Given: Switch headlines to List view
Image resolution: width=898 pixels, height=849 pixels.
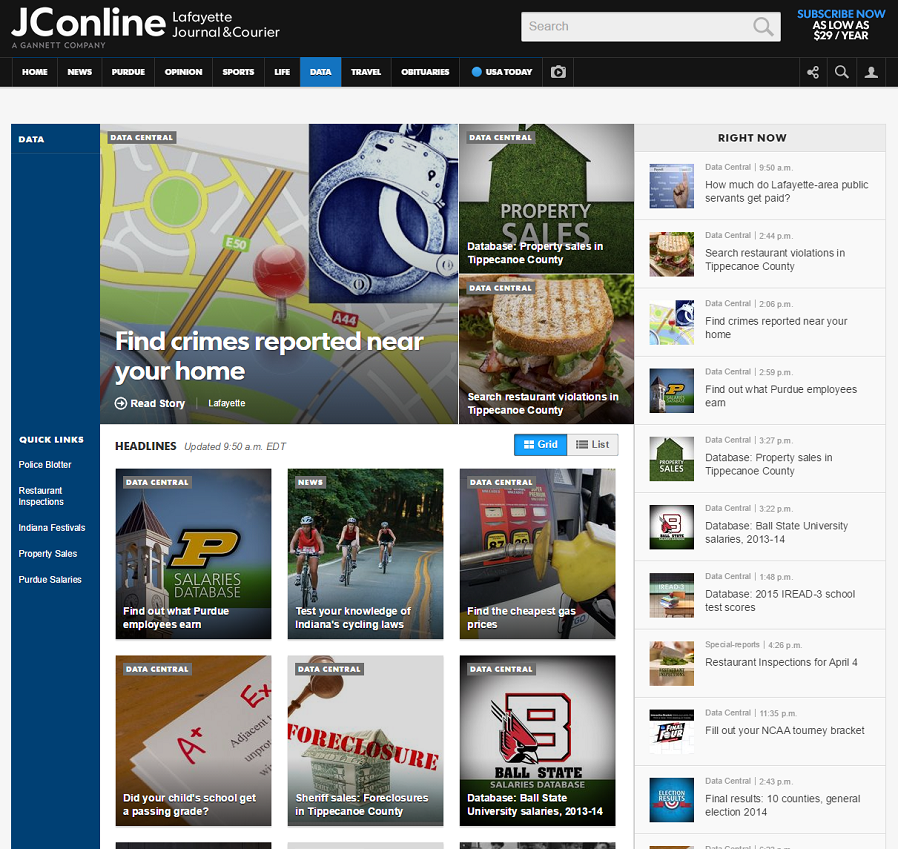Looking at the screenshot, I should (x=593, y=444).
